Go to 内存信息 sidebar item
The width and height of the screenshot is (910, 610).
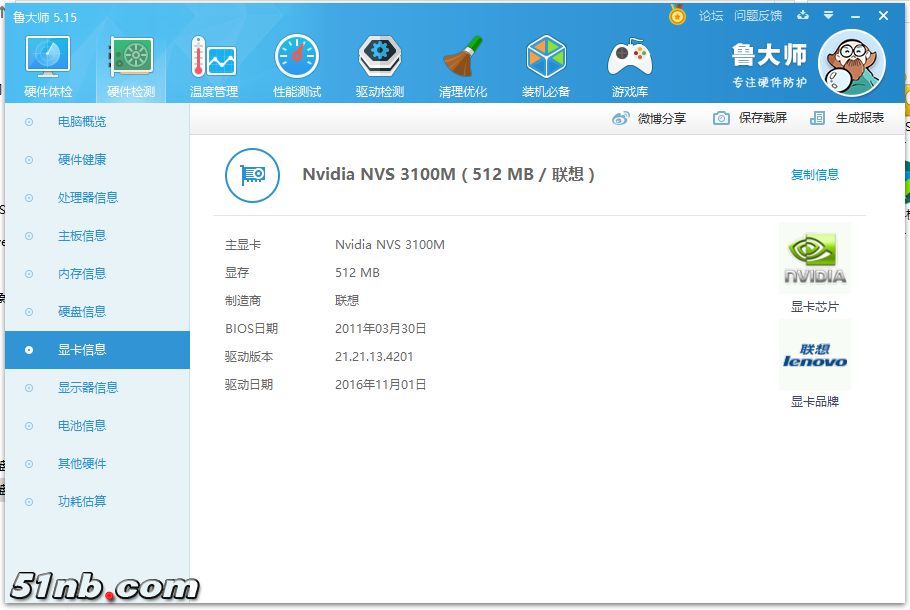(82, 274)
